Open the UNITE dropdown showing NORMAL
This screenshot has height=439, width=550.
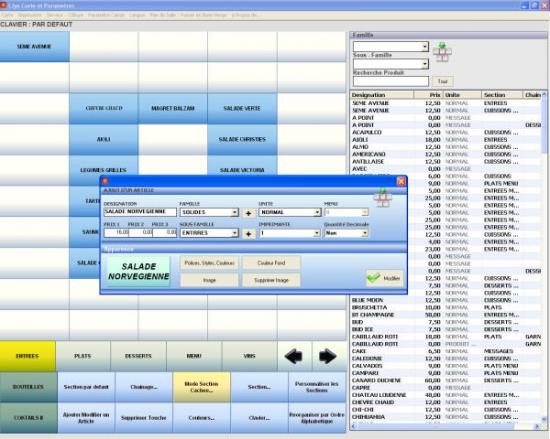[290, 212]
